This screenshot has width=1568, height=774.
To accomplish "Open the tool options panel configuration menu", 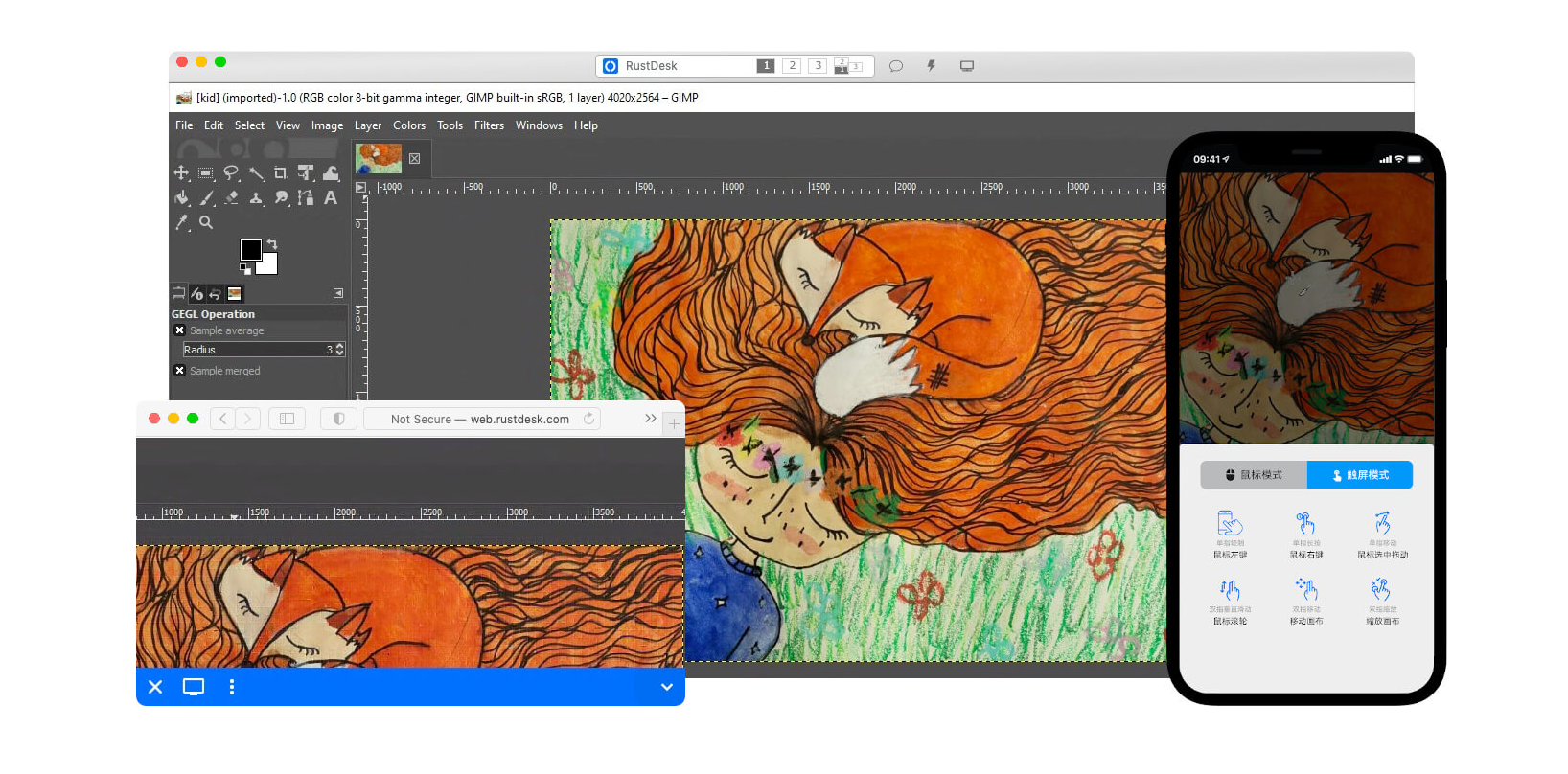I will (x=338, y=293).
